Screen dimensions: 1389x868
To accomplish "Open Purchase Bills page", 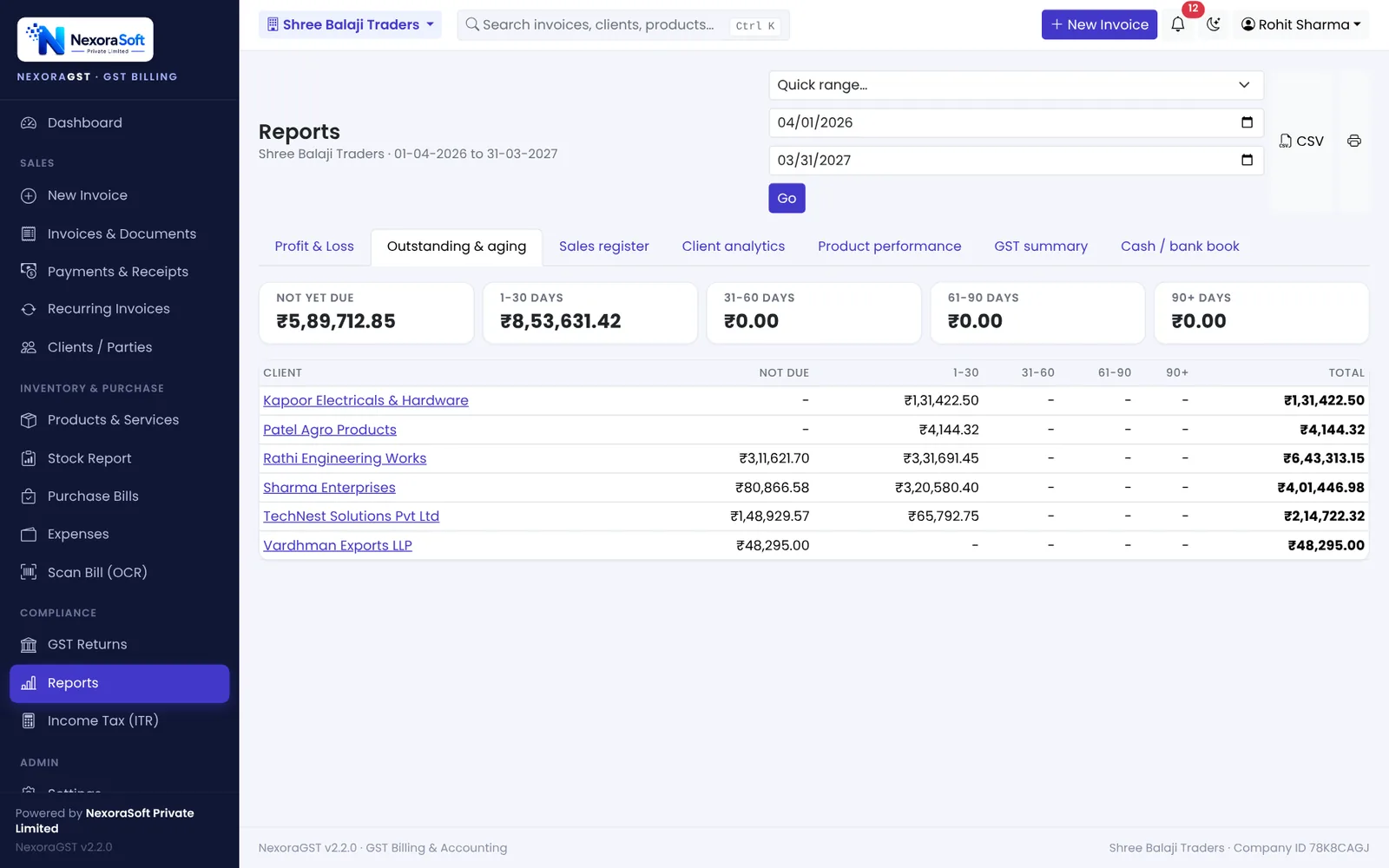I will click(120, 496).
